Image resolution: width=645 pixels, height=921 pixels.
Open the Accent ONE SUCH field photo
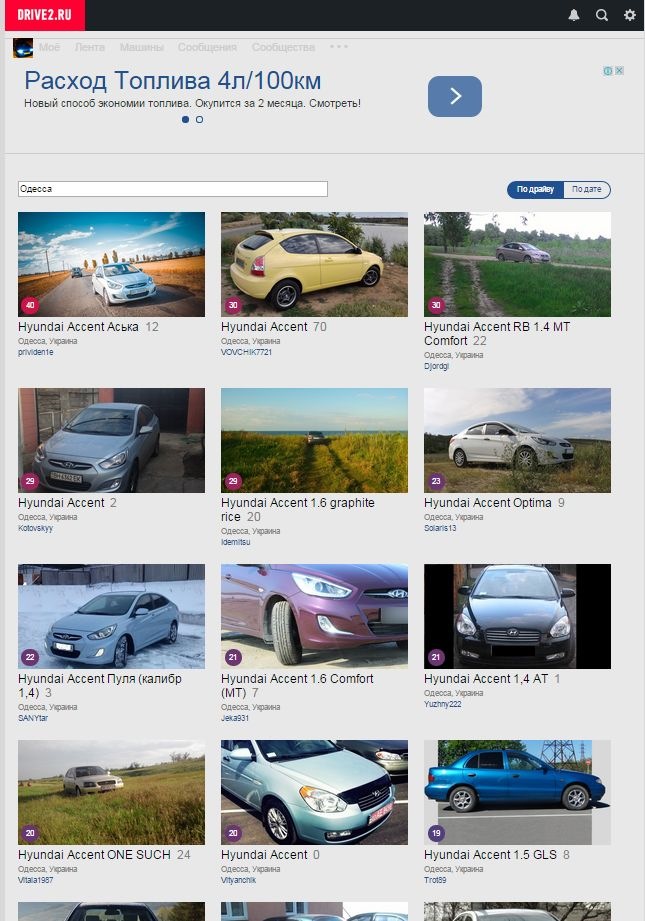pyautogui.click(x=112, y=792)
